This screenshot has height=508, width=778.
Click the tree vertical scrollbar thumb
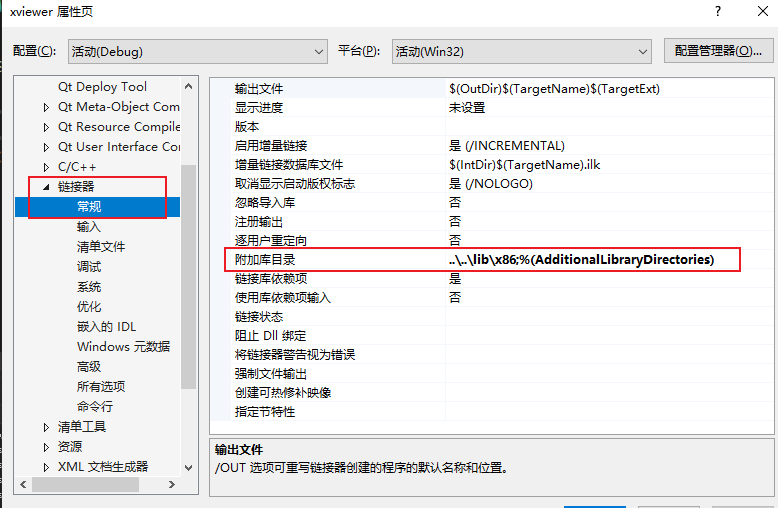coord(189,276)
